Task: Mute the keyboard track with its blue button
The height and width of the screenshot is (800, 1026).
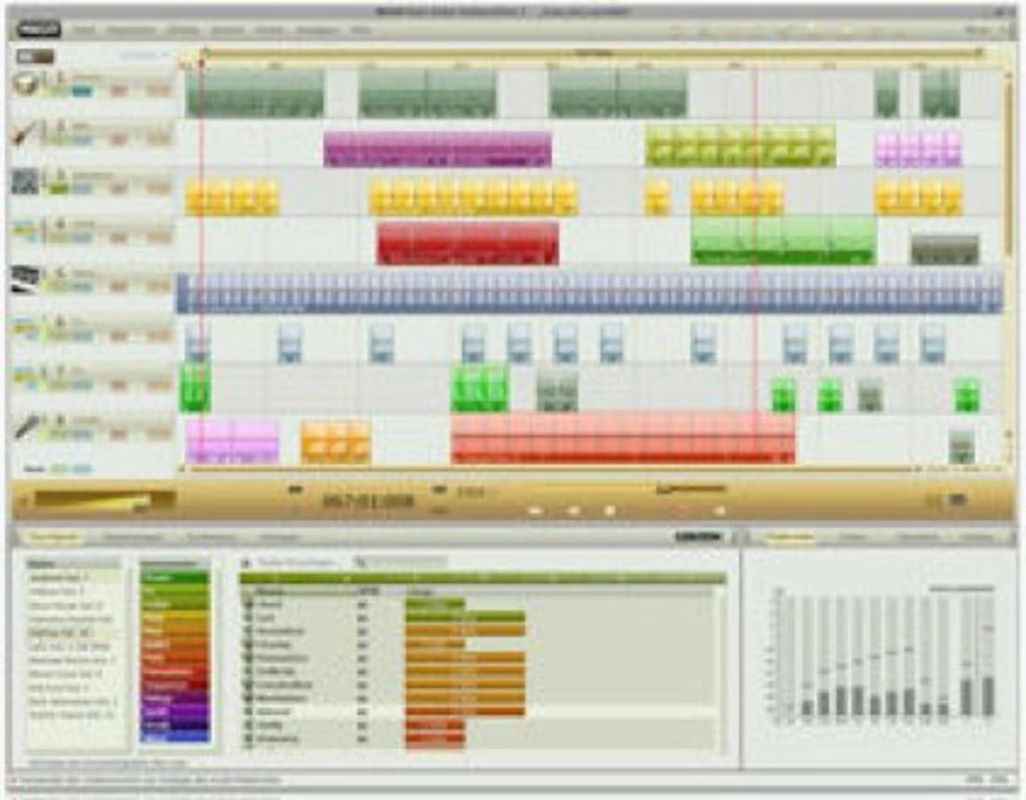Action: click(82, 287)
